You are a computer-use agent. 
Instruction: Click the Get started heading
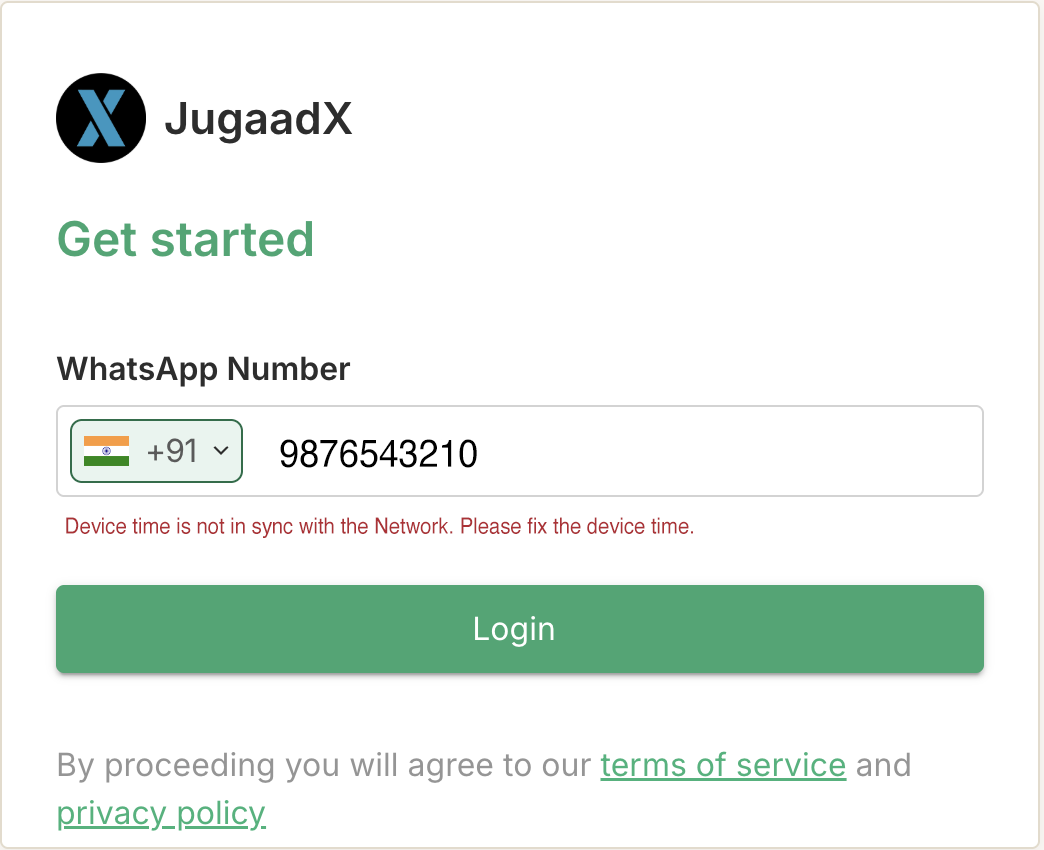coord(186,239)
